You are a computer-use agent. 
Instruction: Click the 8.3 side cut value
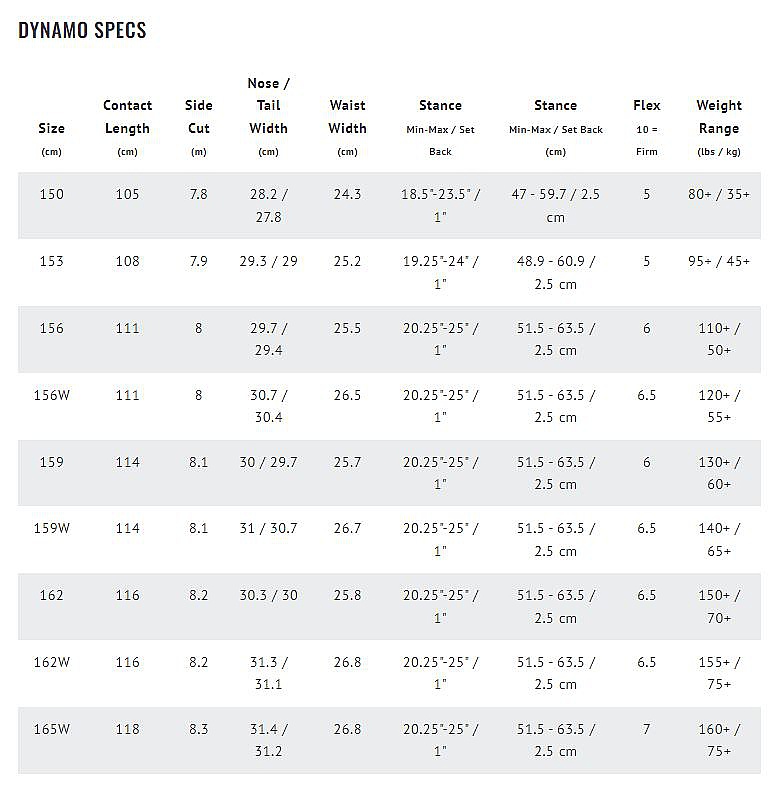(199, 729)
